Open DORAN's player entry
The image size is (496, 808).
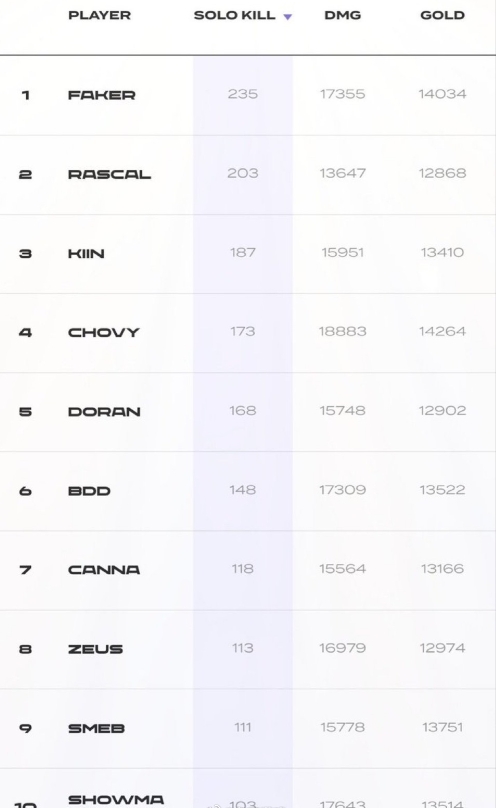pos(104,412)
